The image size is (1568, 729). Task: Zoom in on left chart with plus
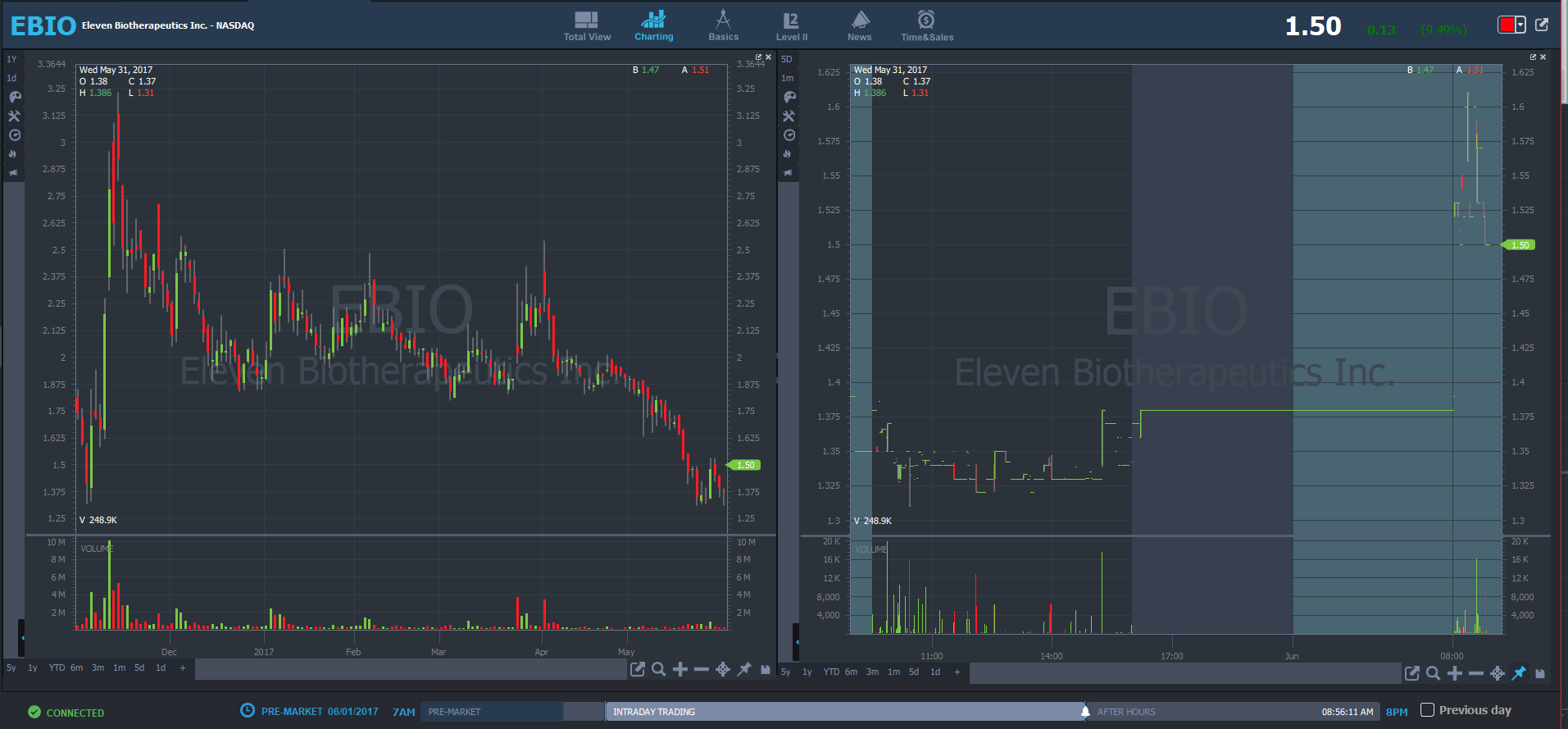[679, 669]
